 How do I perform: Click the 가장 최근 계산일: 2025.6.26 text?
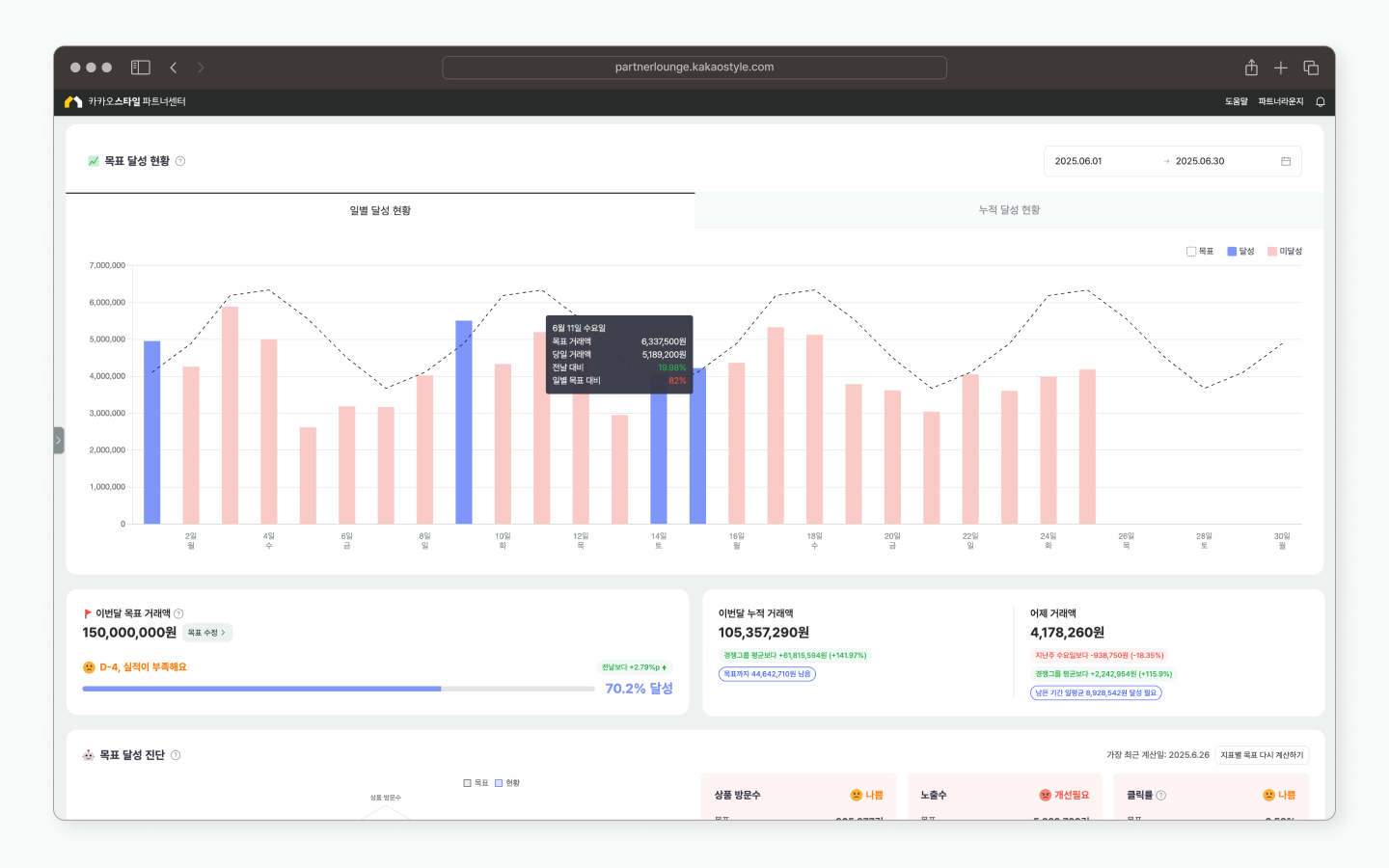tap(1157, 755)
